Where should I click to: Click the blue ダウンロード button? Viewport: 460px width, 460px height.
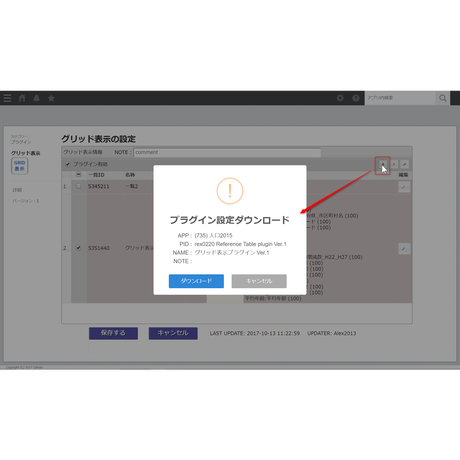(196, 281)
